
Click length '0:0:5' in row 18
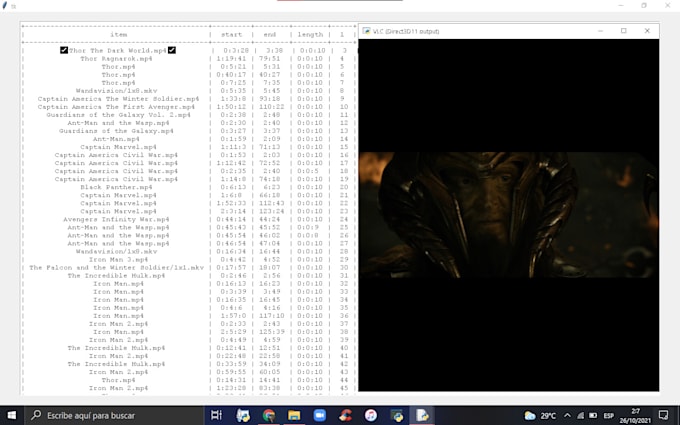point(308,171)
